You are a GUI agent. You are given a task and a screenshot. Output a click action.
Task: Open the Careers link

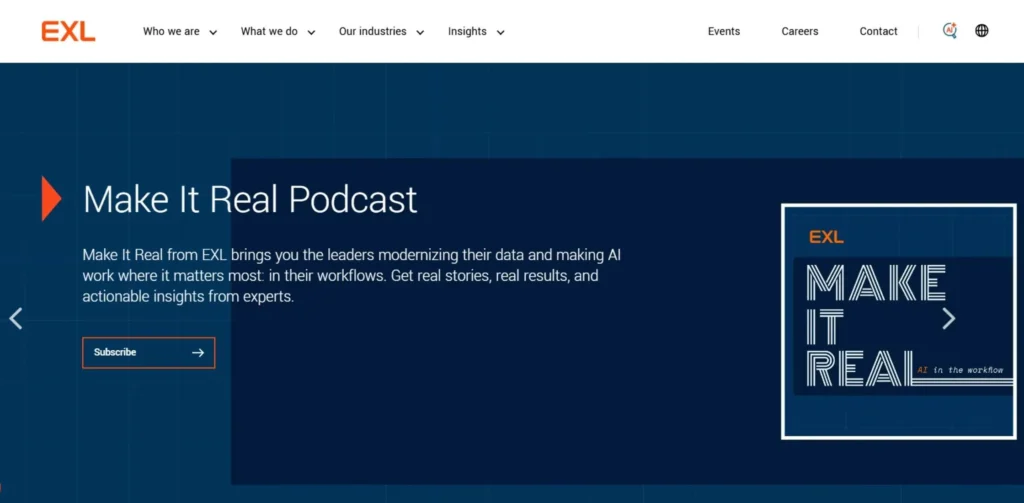click(x=800, y=31)
